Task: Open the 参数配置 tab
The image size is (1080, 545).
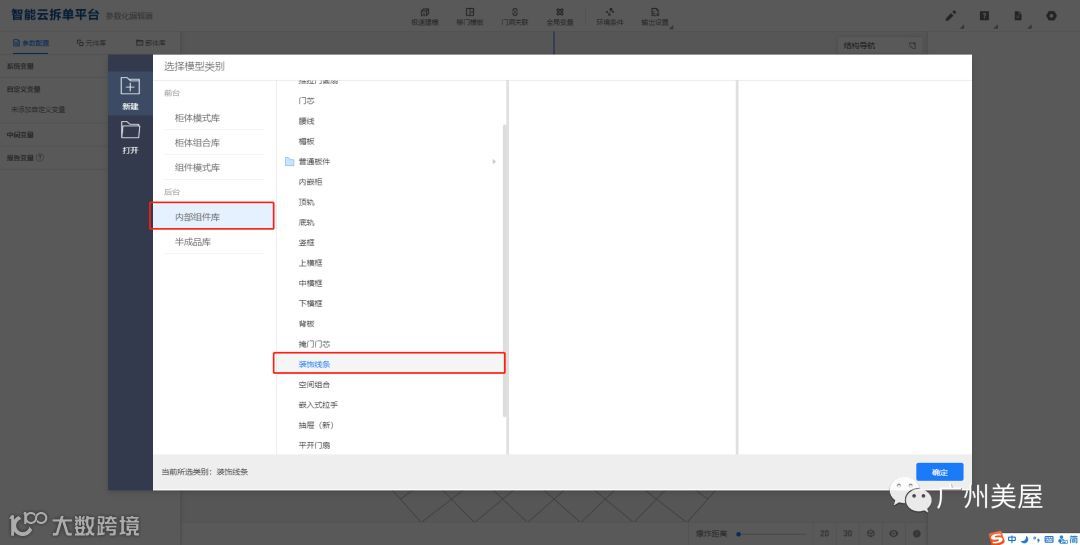Action: 31,43
